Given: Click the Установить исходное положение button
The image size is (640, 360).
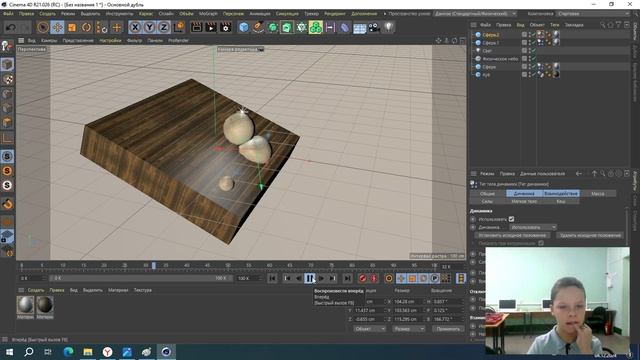Looking at the screenshot, I should coord(512,236).
